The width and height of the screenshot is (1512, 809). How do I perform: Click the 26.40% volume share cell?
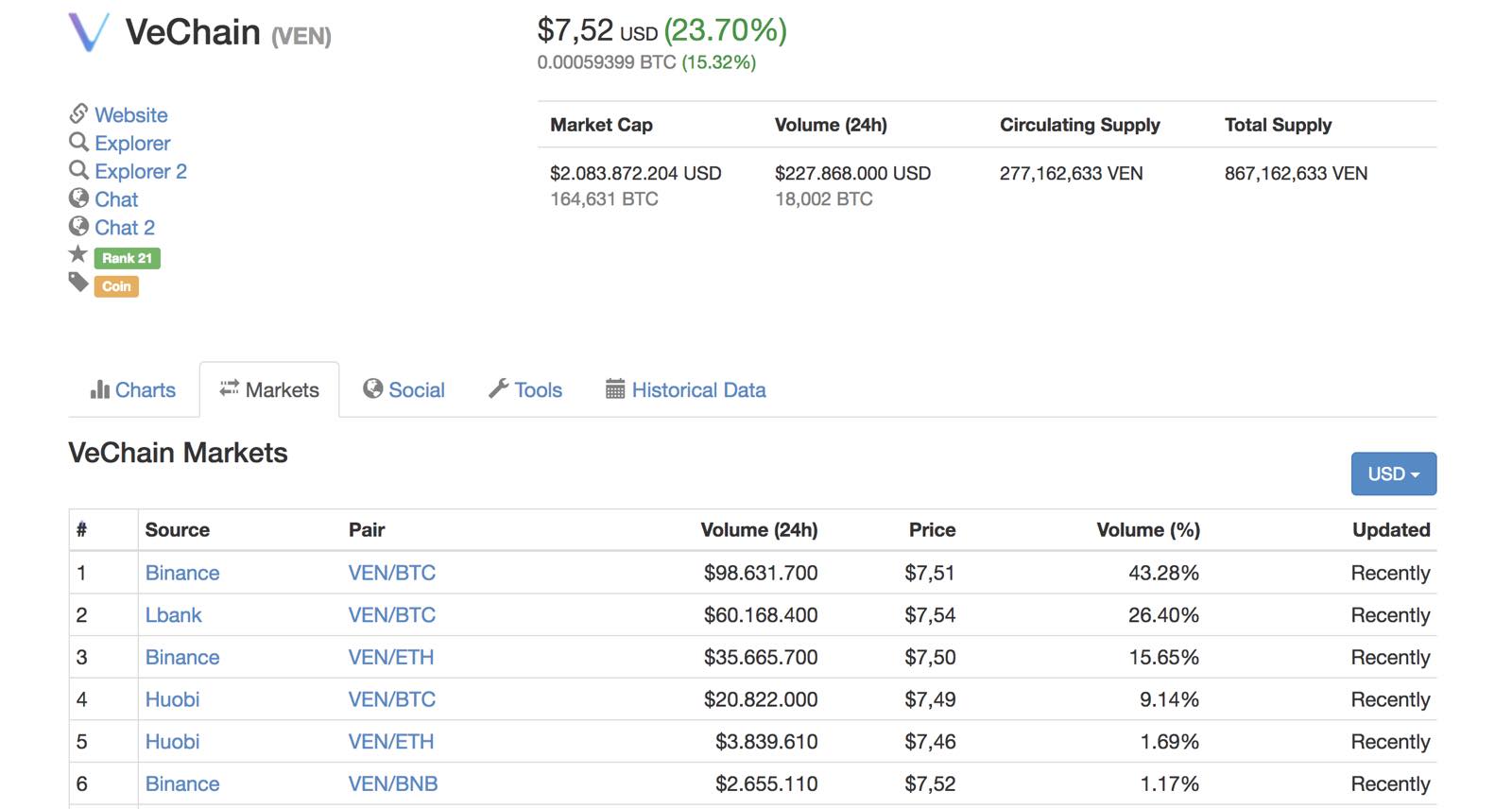pos(1164,615)
